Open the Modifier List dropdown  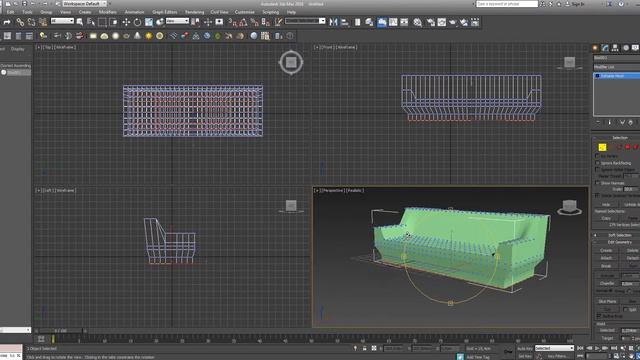pyautogui.click(x=616, y=67)
